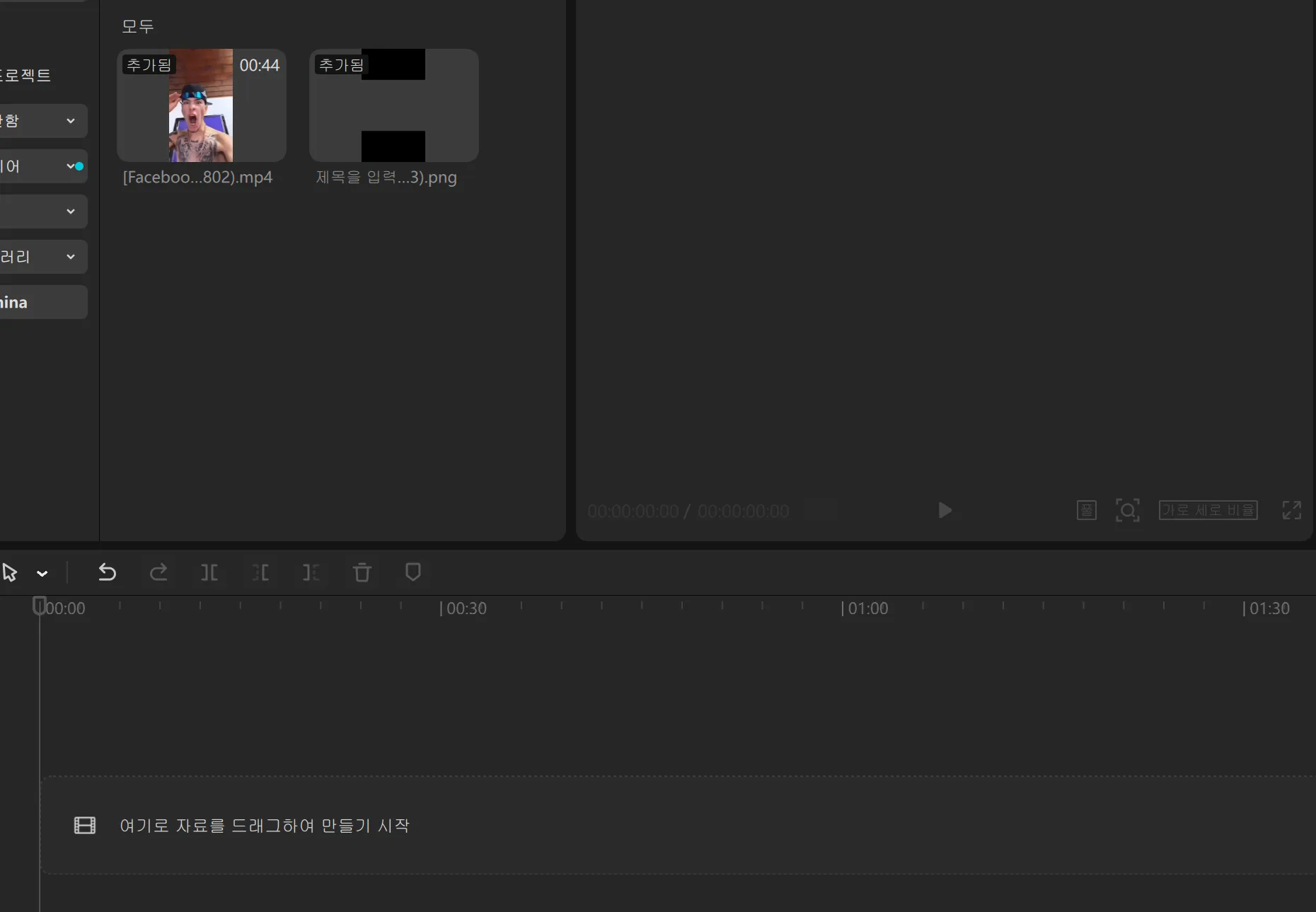Click the '가로 세로 비율' aspect ratio button
The height and width of the screenshot is (912, 1316).
(x=1208, y=510)
